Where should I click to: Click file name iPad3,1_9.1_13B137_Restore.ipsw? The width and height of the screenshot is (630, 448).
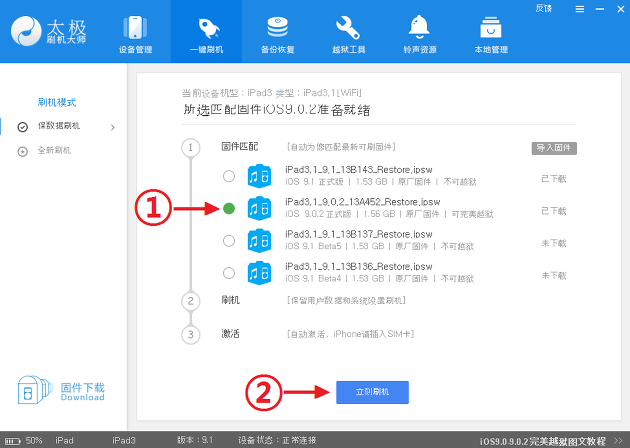tap(359, 234)
